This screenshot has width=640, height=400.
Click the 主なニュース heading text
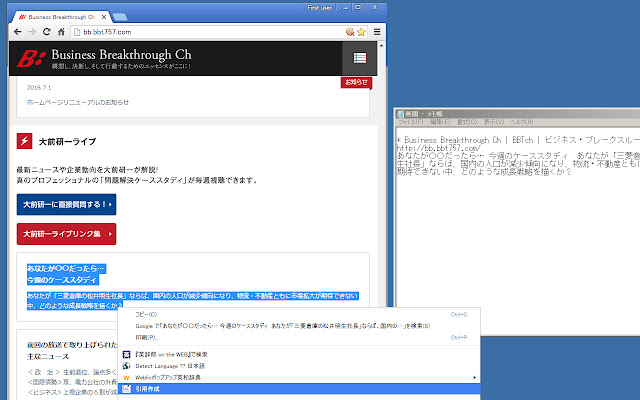click(x=48, y=357)
